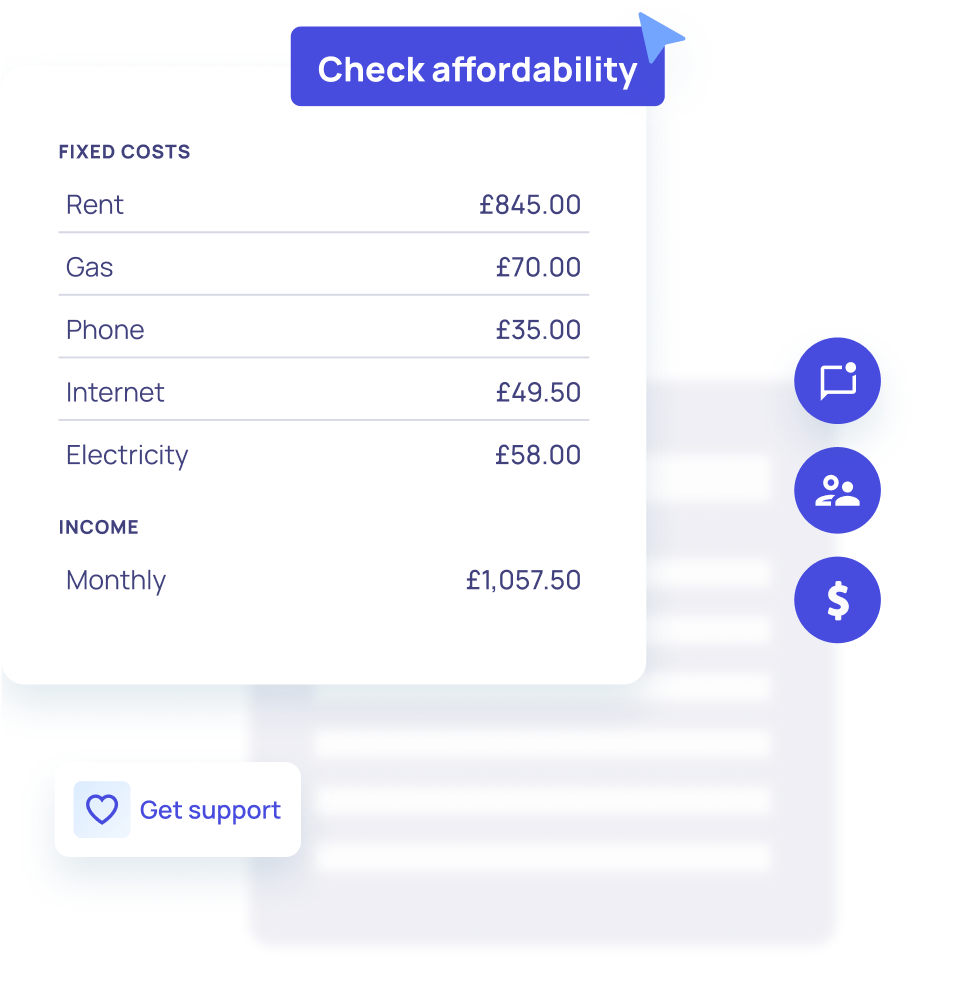978x984 pixels.
Task: Click the people contacts circle icon
Action: coord(837,490)
